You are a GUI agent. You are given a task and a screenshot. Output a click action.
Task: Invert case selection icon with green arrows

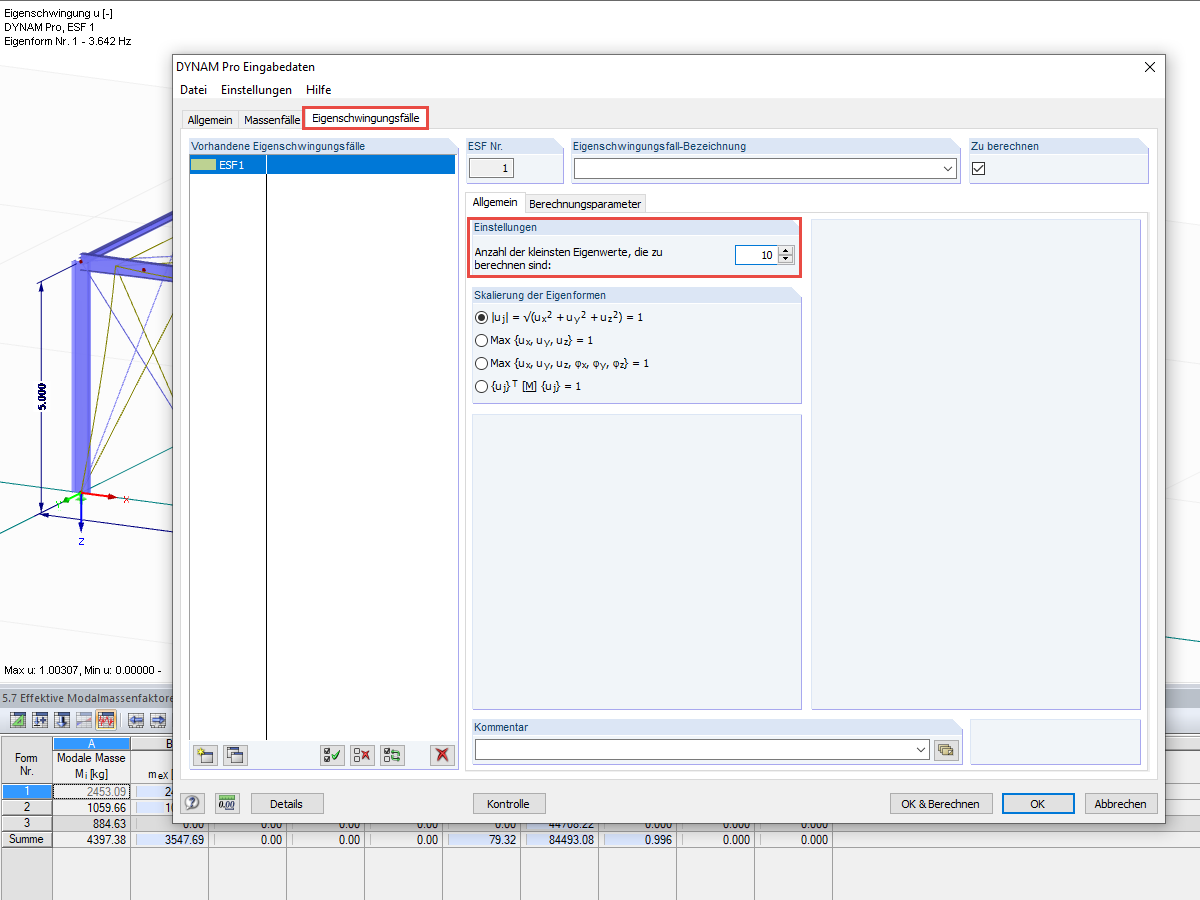click(392, 755)
